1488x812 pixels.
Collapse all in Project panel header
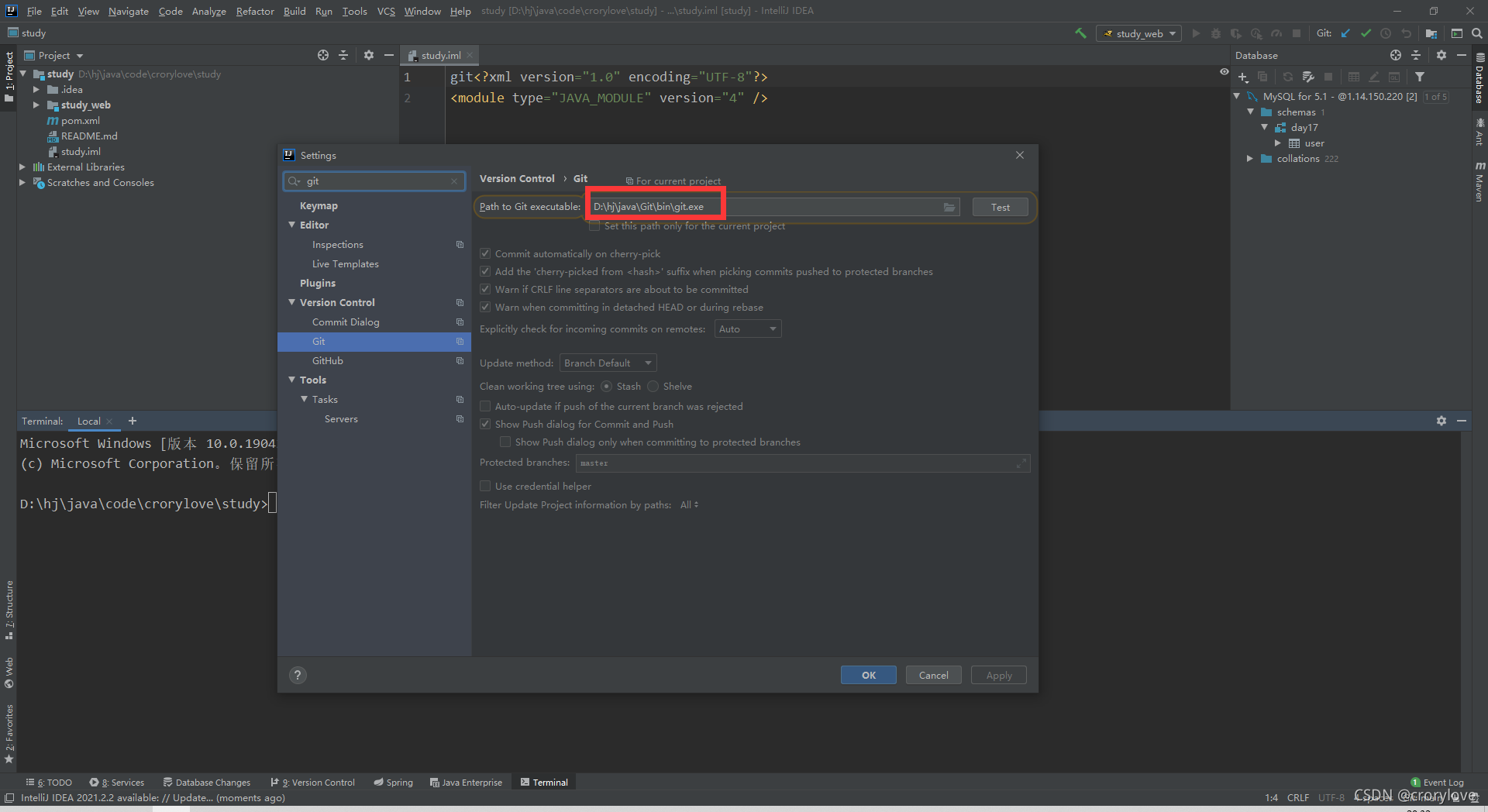point(343,55)
